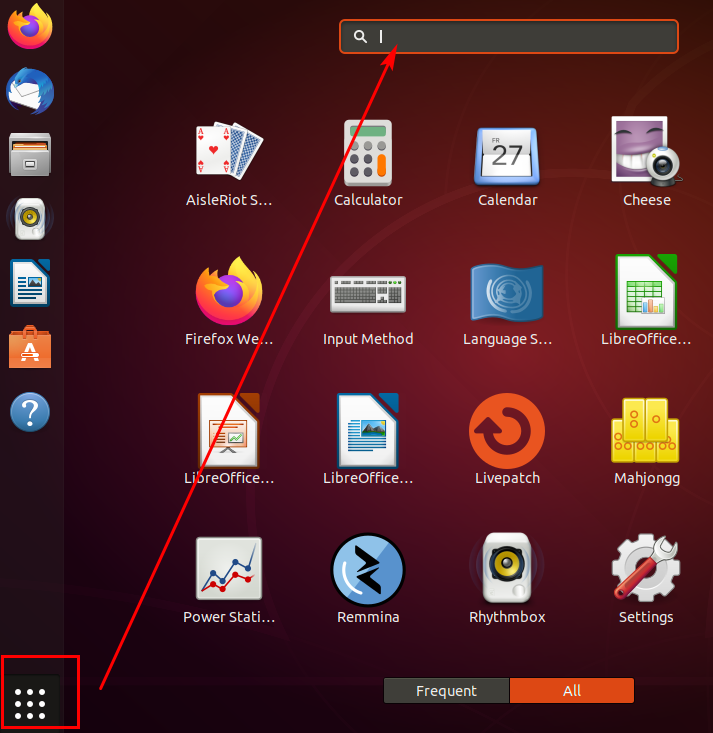
Task: Open LibreOffice Calc spreadsheet icon
Action: point(646,292)
